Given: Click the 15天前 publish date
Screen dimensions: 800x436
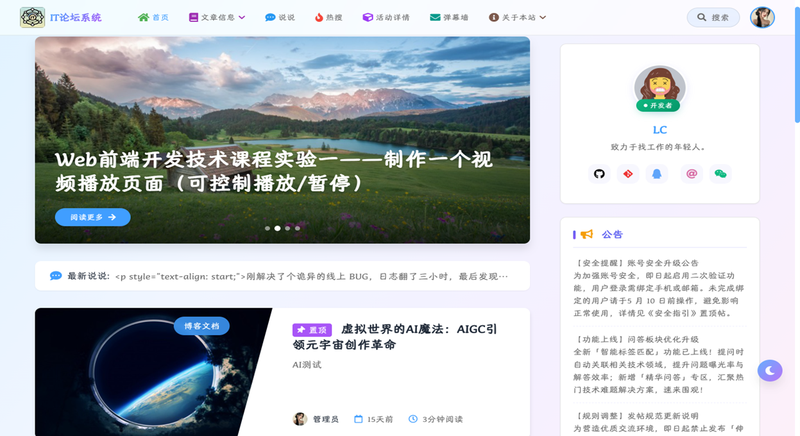Looking at the screenshot, I should point(380,419).
